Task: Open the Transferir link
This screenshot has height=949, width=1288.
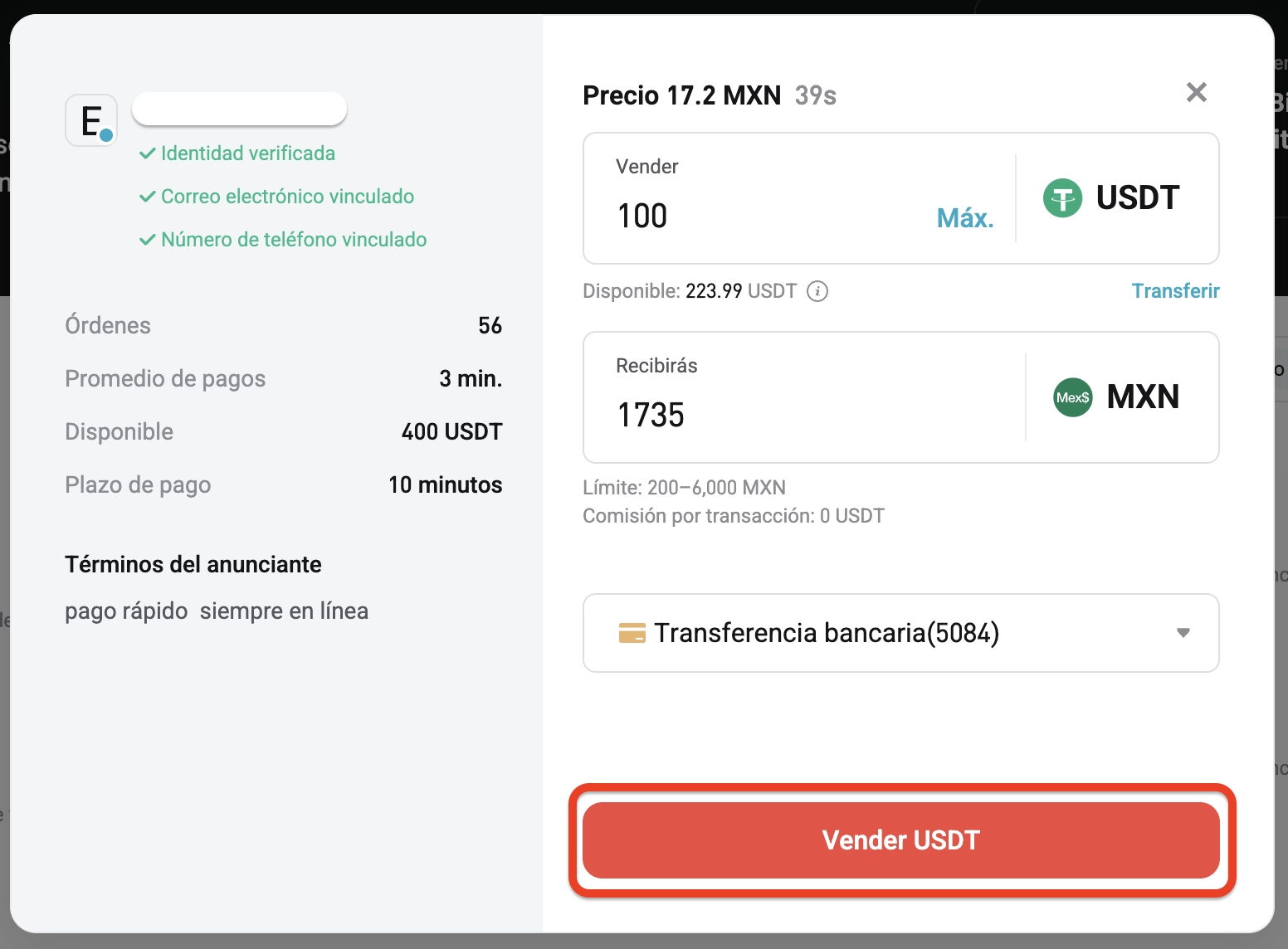Action: coord(1175,291)
